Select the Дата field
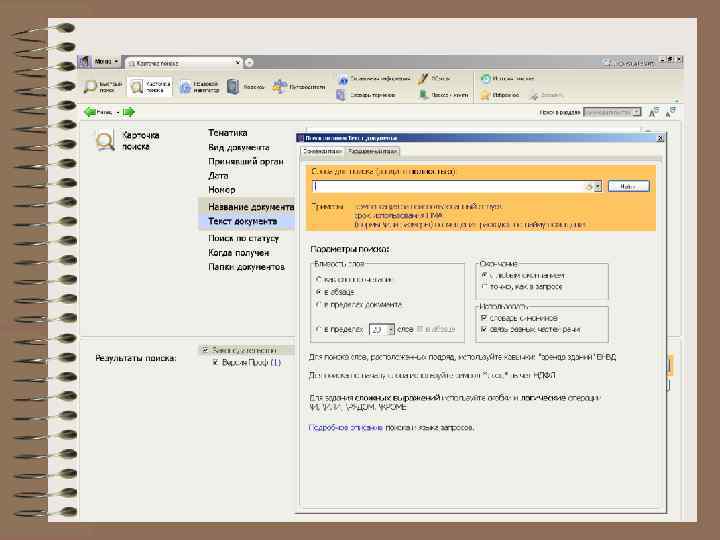The image size is (720, 540). tap(218, 175)
